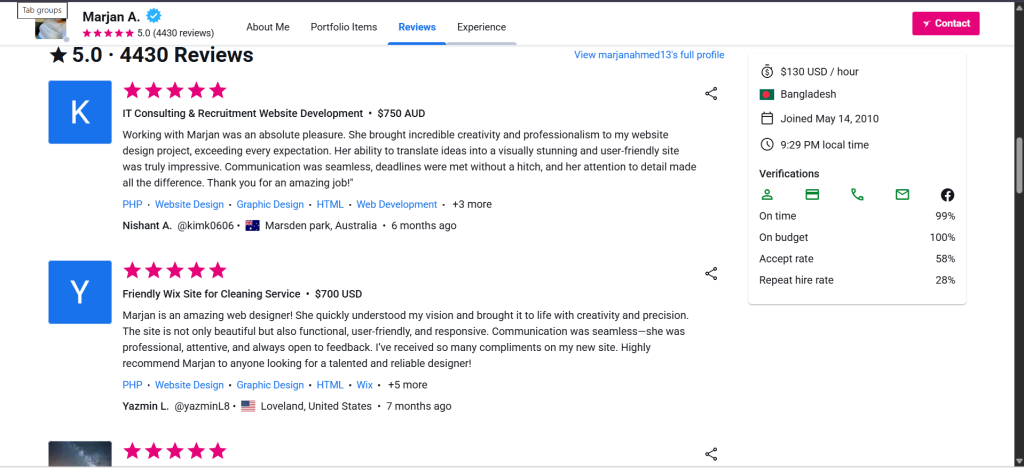Click the phone verified icon
The image size is (1024, 468).
(857, 195)
